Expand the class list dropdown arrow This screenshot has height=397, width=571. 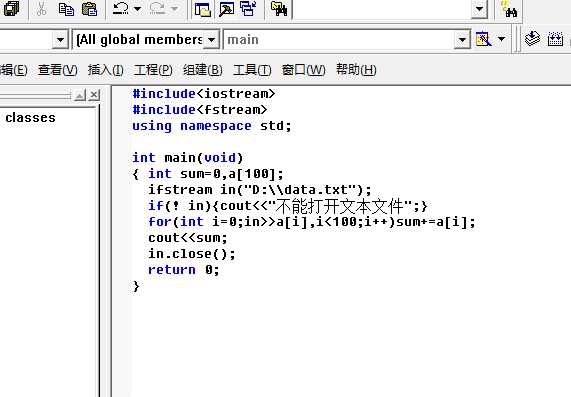tap(60, 39)
